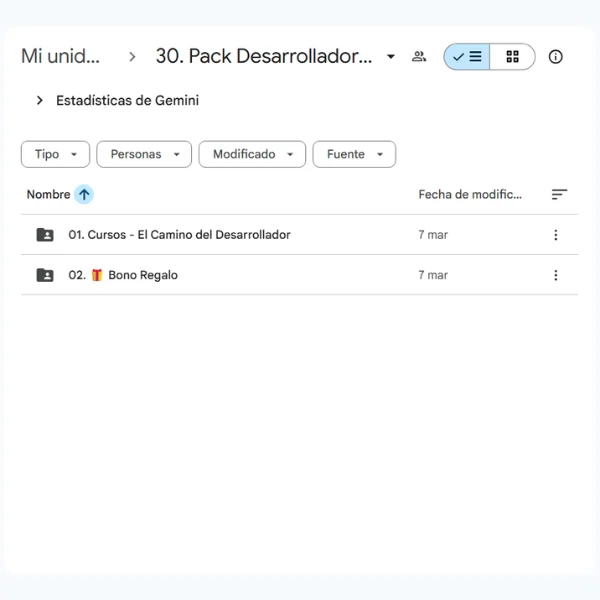Image resolution: width=600 pixels, height=600 pixels.
Task: Click the shared people icon
Action: (x=419, y=57)
